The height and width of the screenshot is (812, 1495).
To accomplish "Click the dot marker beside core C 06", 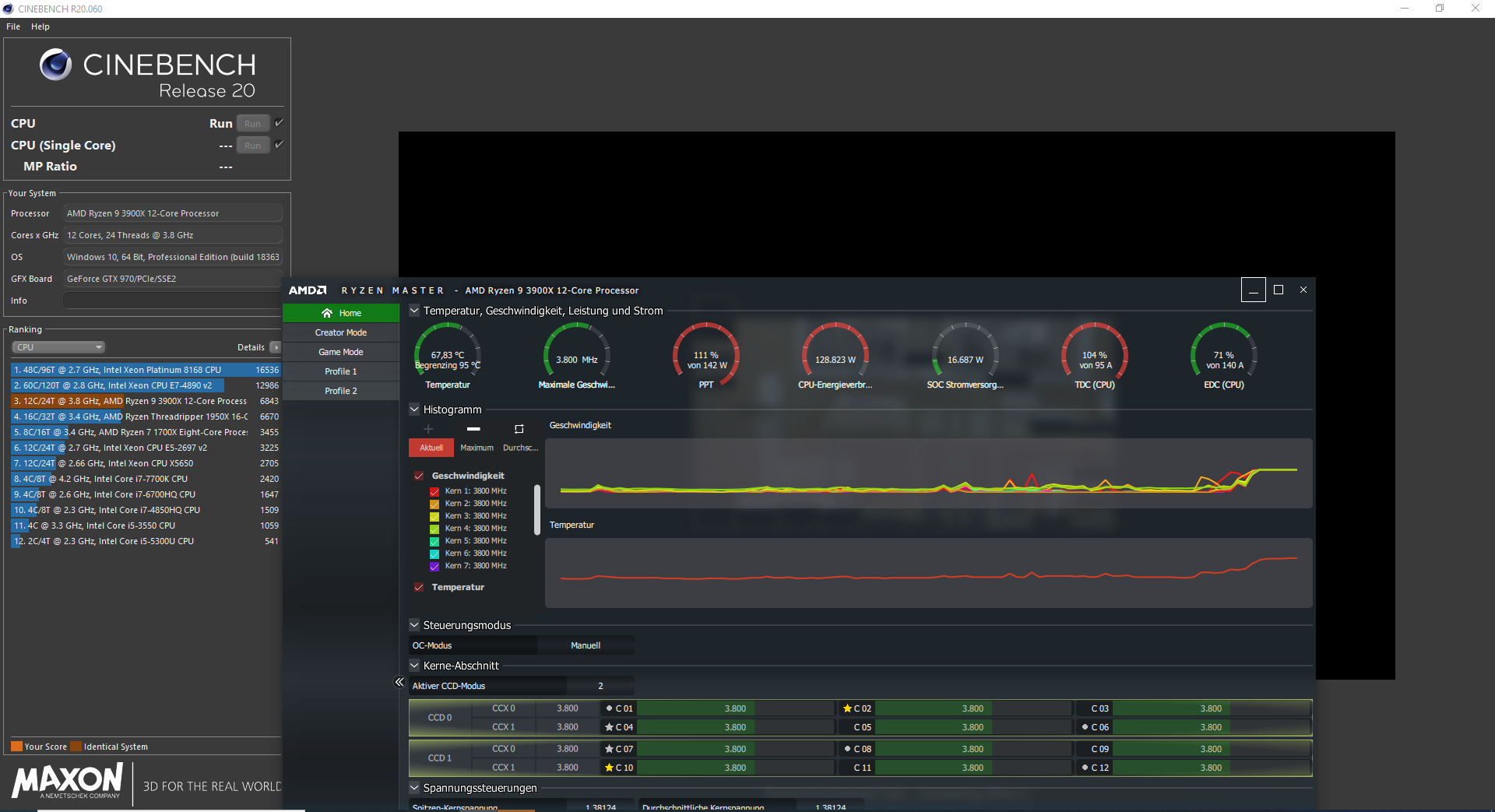I will tap(1085, 727).
